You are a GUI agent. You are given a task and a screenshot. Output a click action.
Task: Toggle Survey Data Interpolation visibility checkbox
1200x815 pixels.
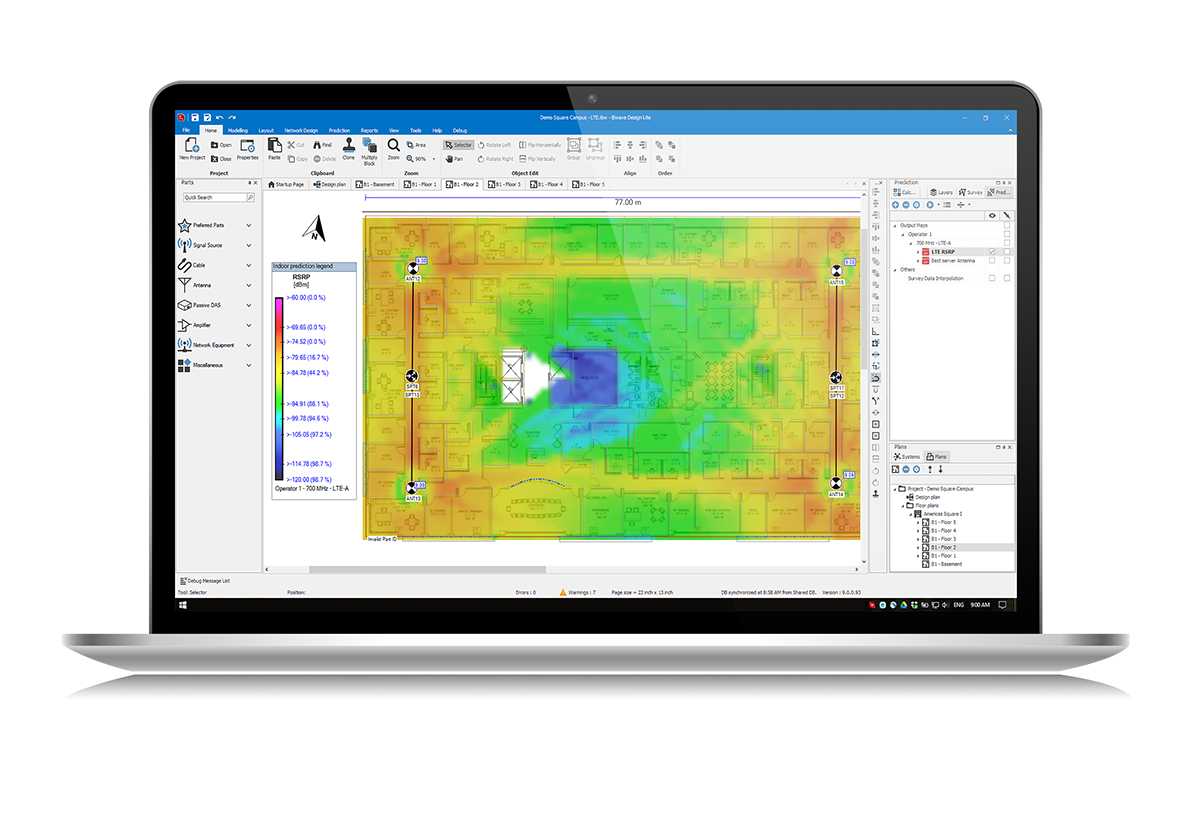tap(992, 278)
